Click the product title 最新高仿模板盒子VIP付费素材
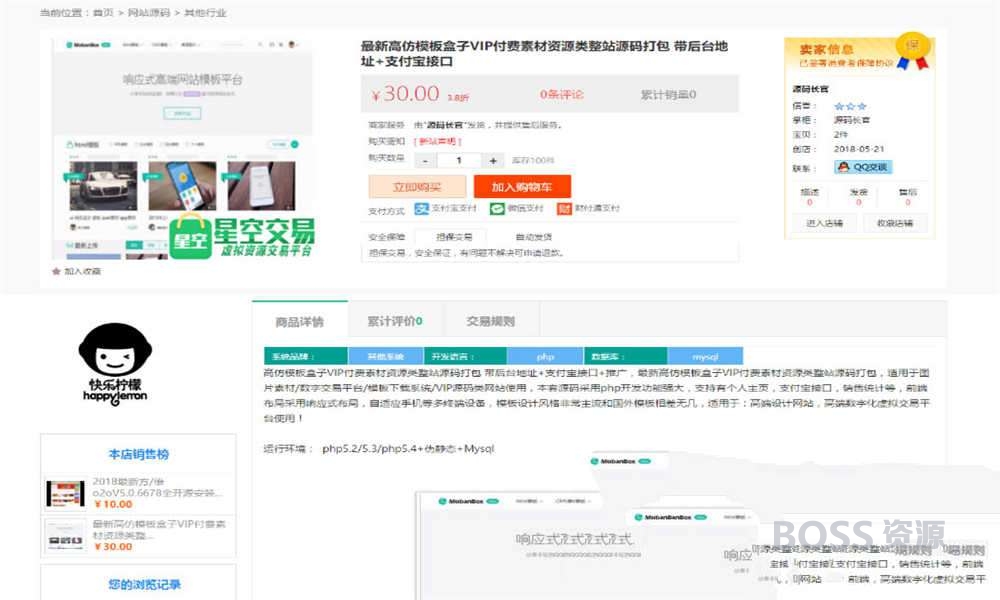 pyautogui.click(x=544, y=54)
